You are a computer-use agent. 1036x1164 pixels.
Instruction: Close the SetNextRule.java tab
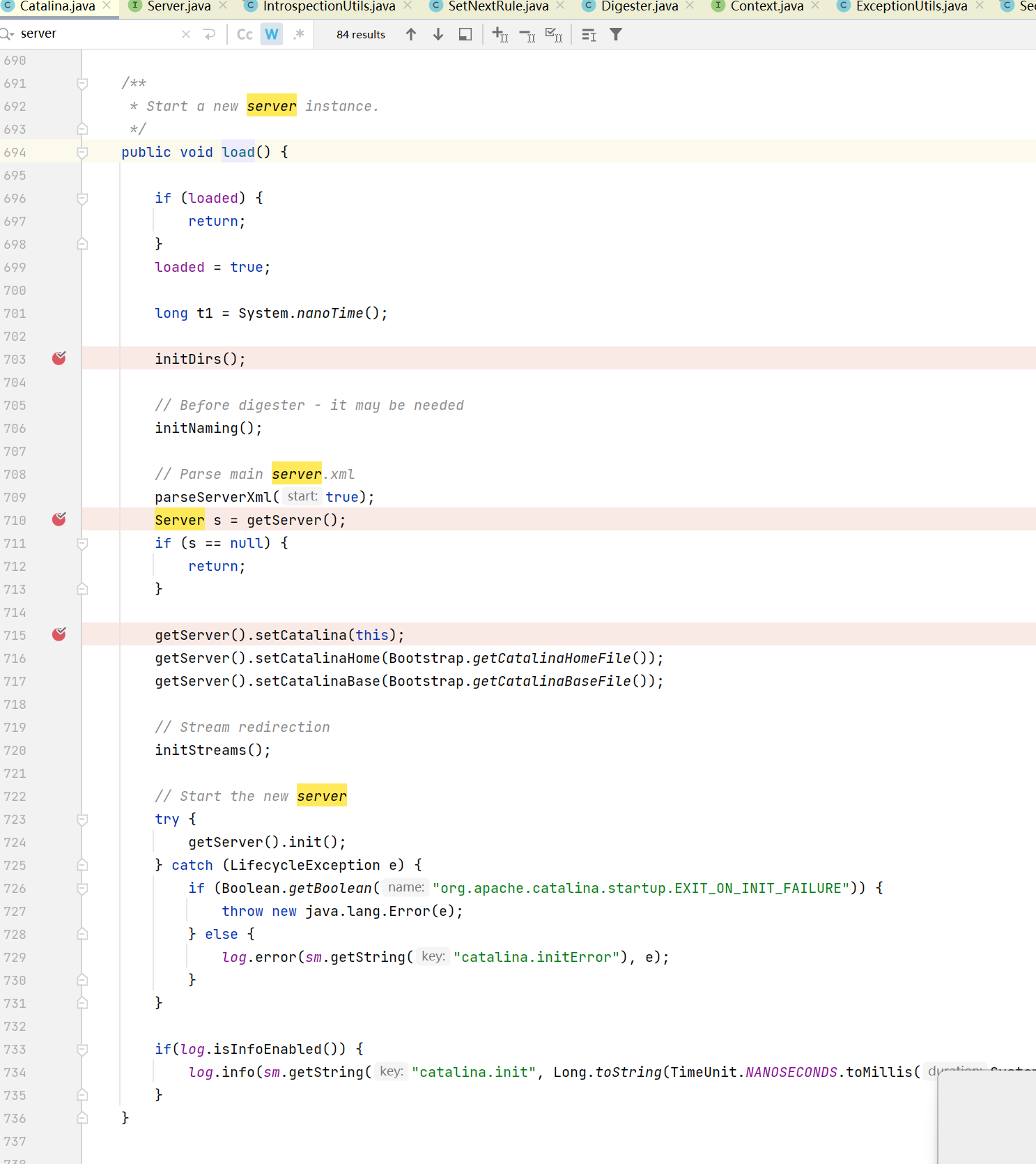point(560,6)
